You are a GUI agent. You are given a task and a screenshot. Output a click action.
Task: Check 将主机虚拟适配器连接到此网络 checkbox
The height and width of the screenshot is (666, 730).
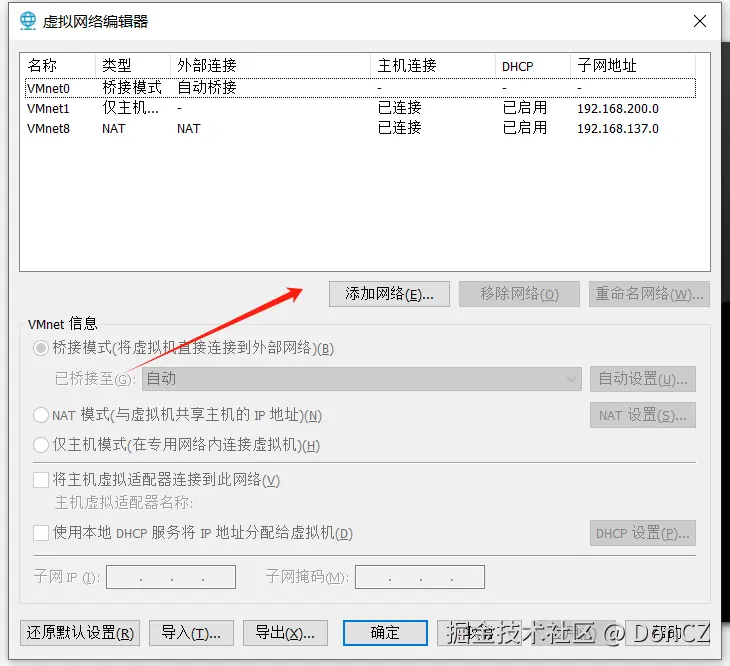tap(41, 480)
